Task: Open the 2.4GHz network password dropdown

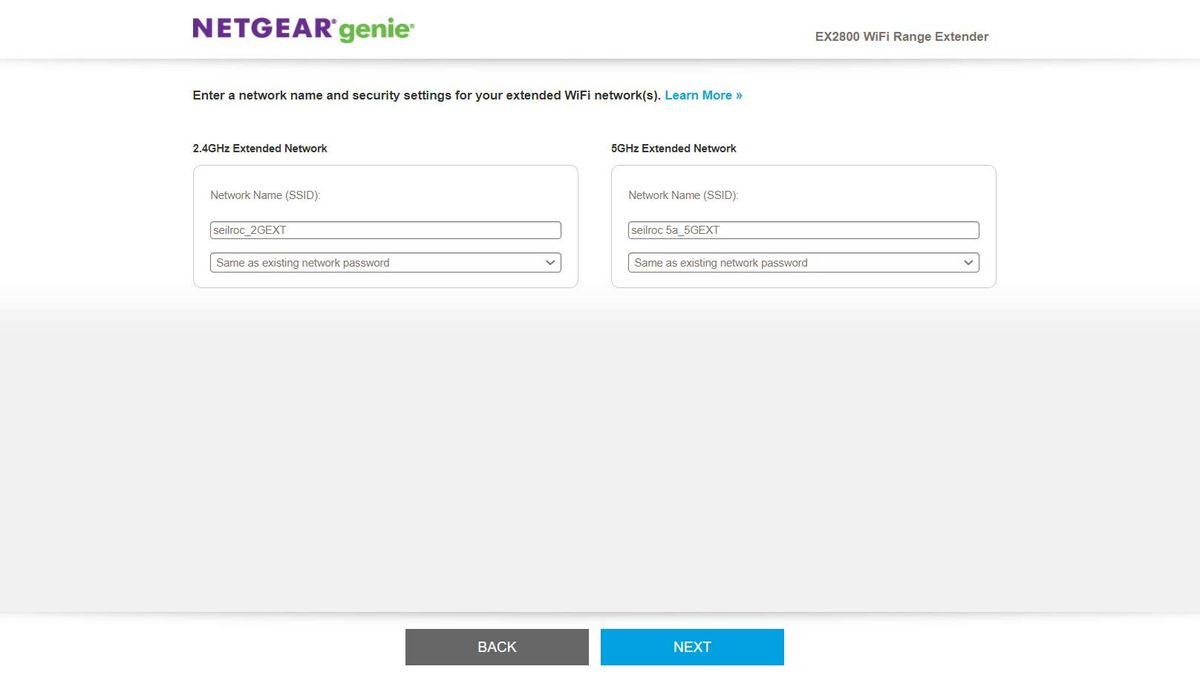Action: pyautogui.click(x=385, y=262)
